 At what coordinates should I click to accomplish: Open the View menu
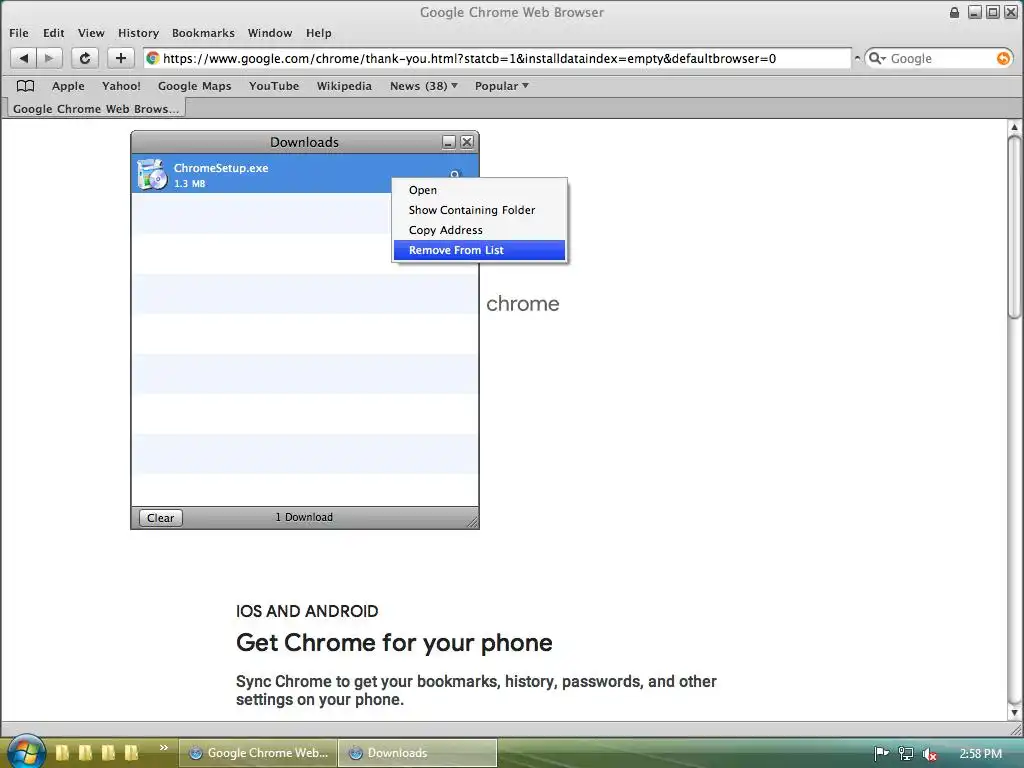[x=91, y=33]
